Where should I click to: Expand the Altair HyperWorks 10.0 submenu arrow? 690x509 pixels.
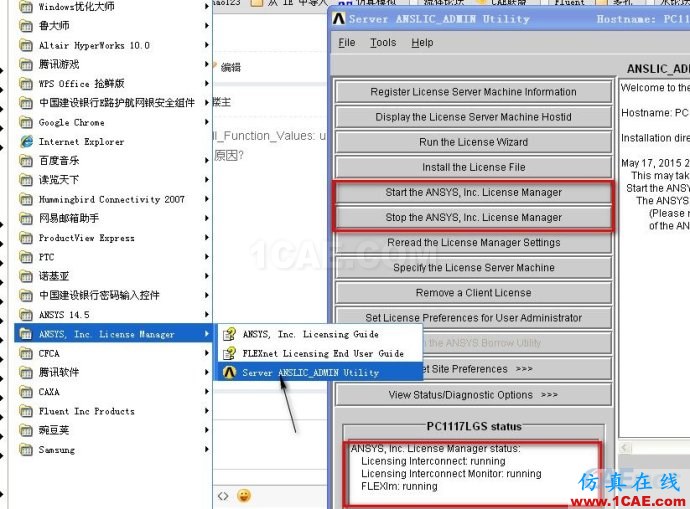coord(206,45)
